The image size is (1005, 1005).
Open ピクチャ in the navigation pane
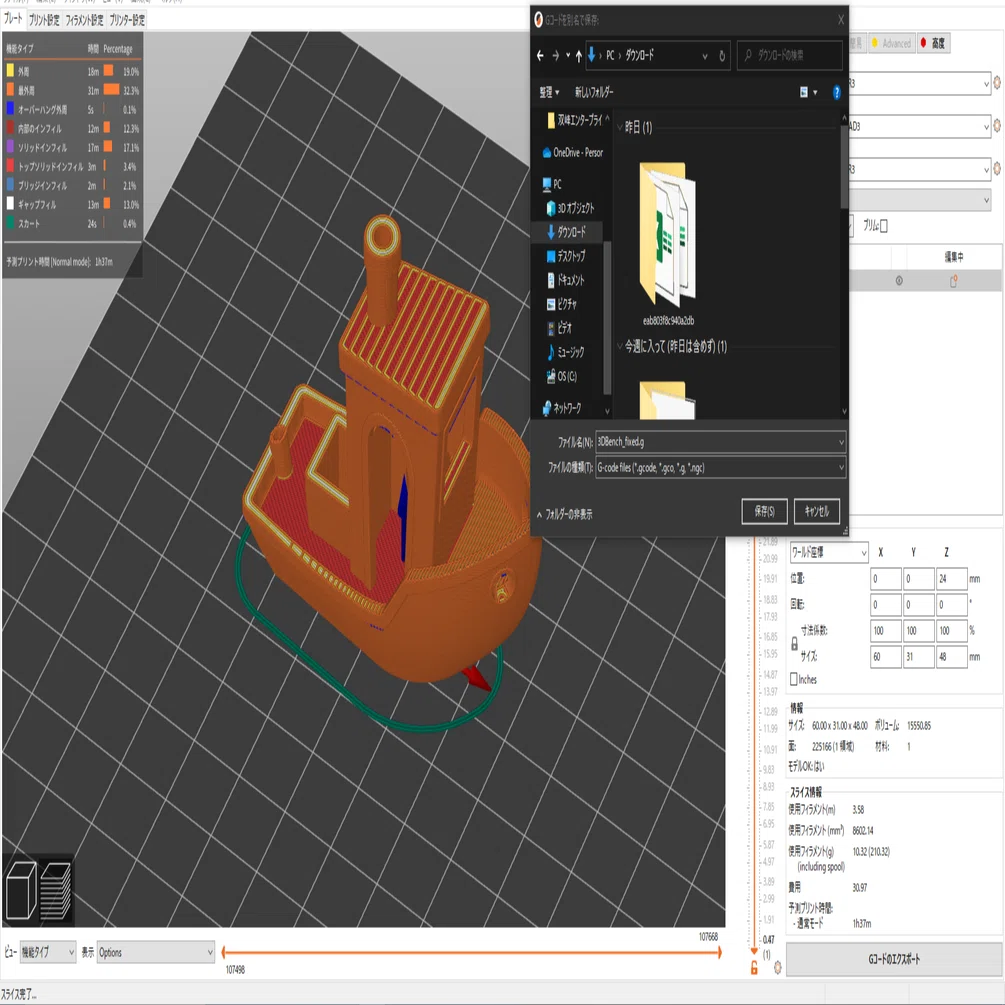(x=561, y=304)
